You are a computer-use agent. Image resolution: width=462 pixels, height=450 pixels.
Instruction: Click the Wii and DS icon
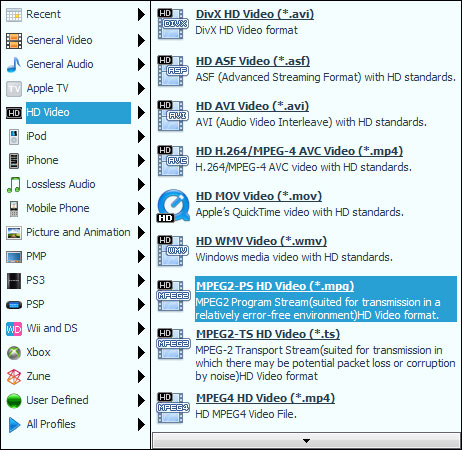point(14,329)
